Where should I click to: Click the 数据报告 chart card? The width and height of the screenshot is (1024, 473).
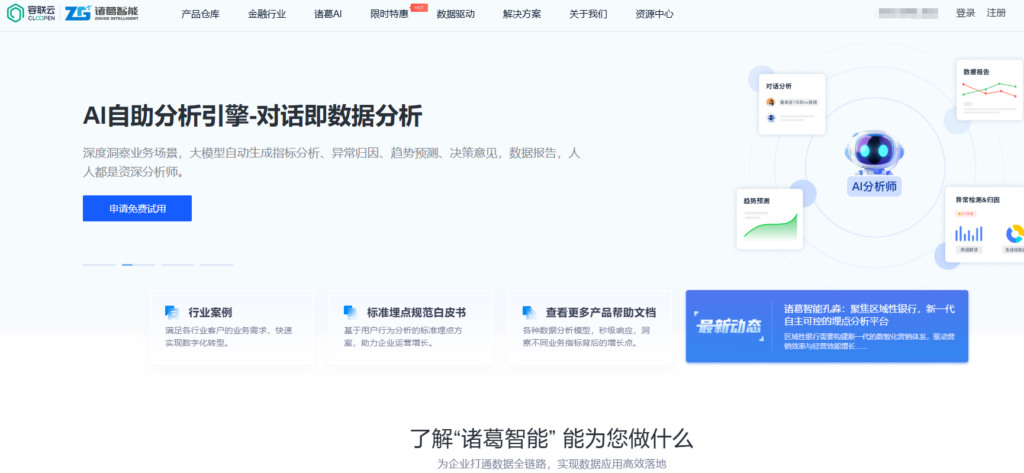pos(989,90)
